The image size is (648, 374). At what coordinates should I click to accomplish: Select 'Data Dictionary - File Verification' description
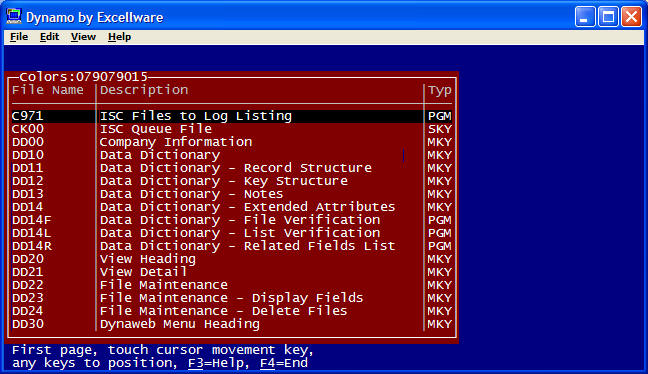point(240,220)
